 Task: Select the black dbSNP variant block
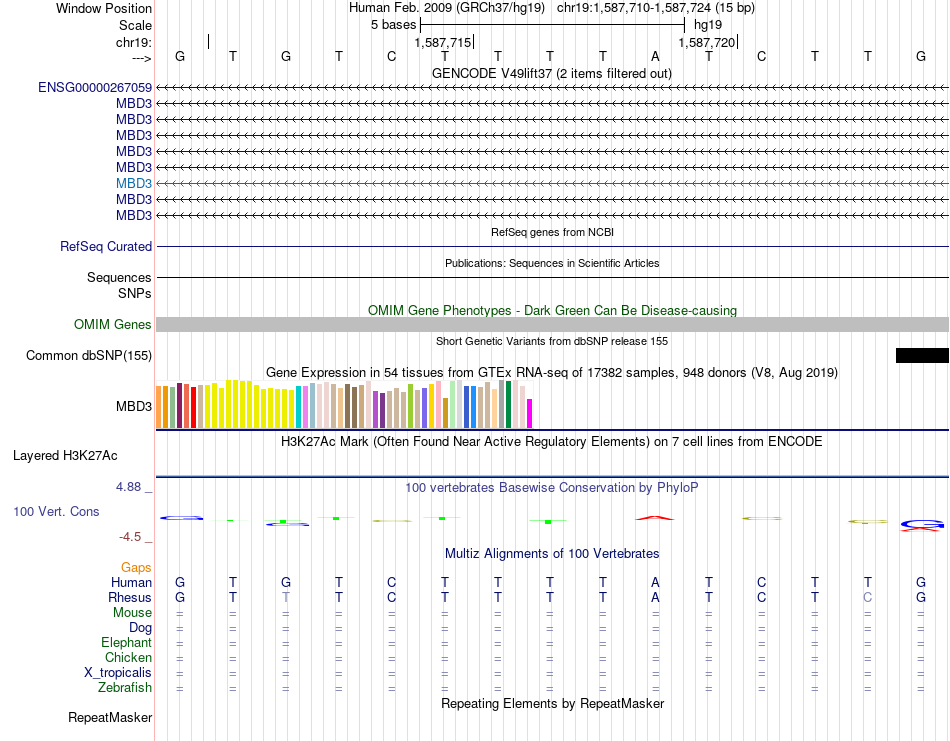922,356
